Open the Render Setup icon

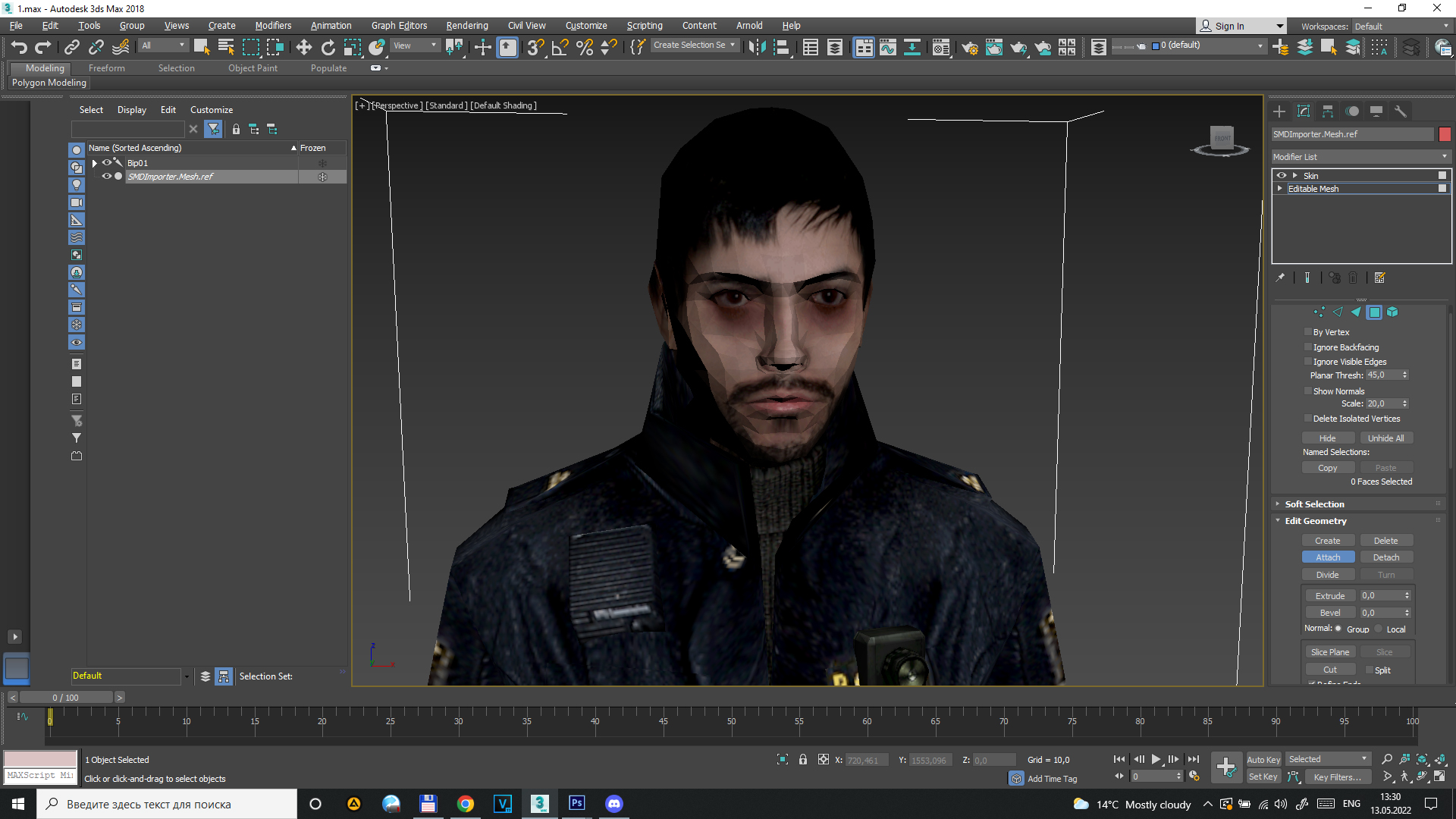(969, 47)
